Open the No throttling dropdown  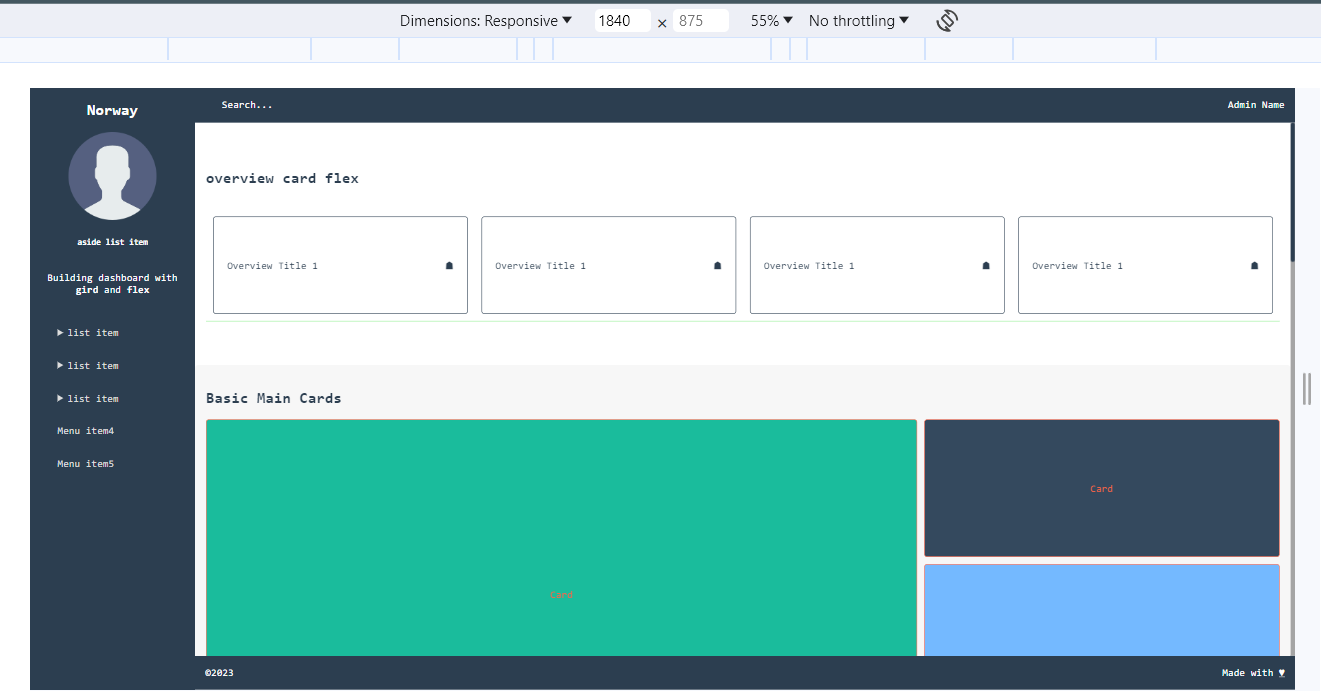[x=859, y=21]
